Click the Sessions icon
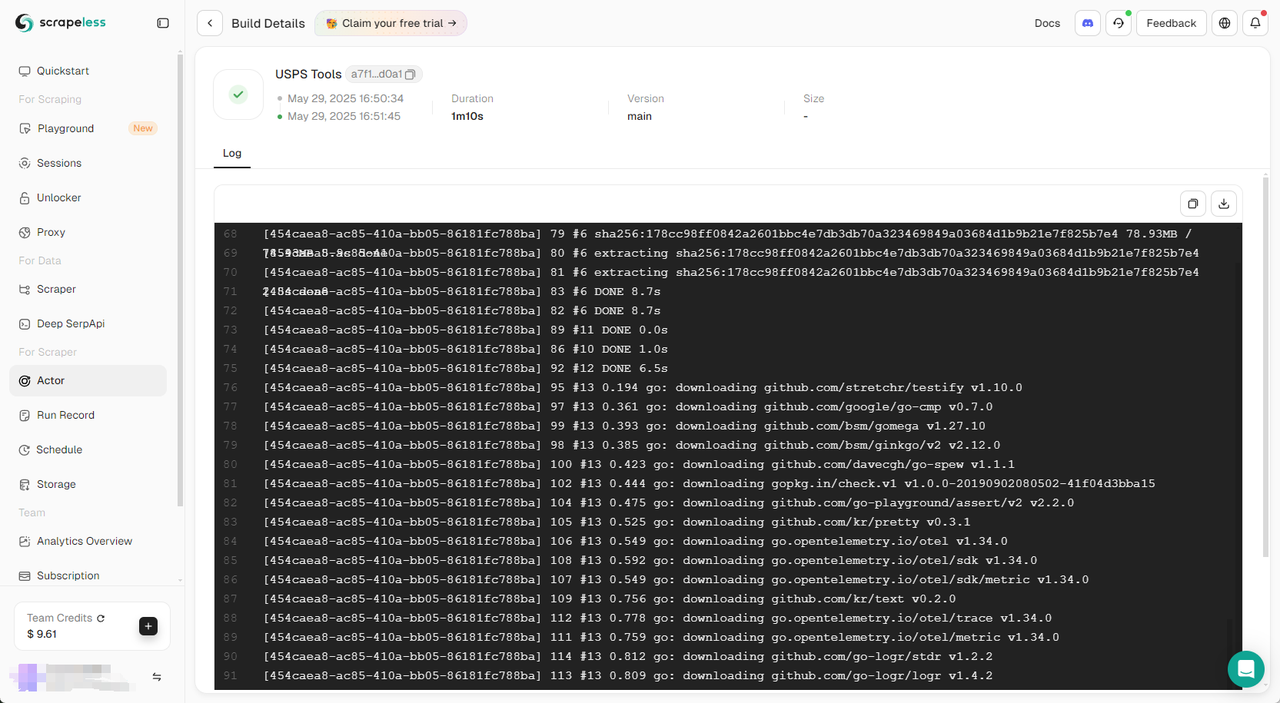Screen dimensions: 1280x703 [25, 163]
